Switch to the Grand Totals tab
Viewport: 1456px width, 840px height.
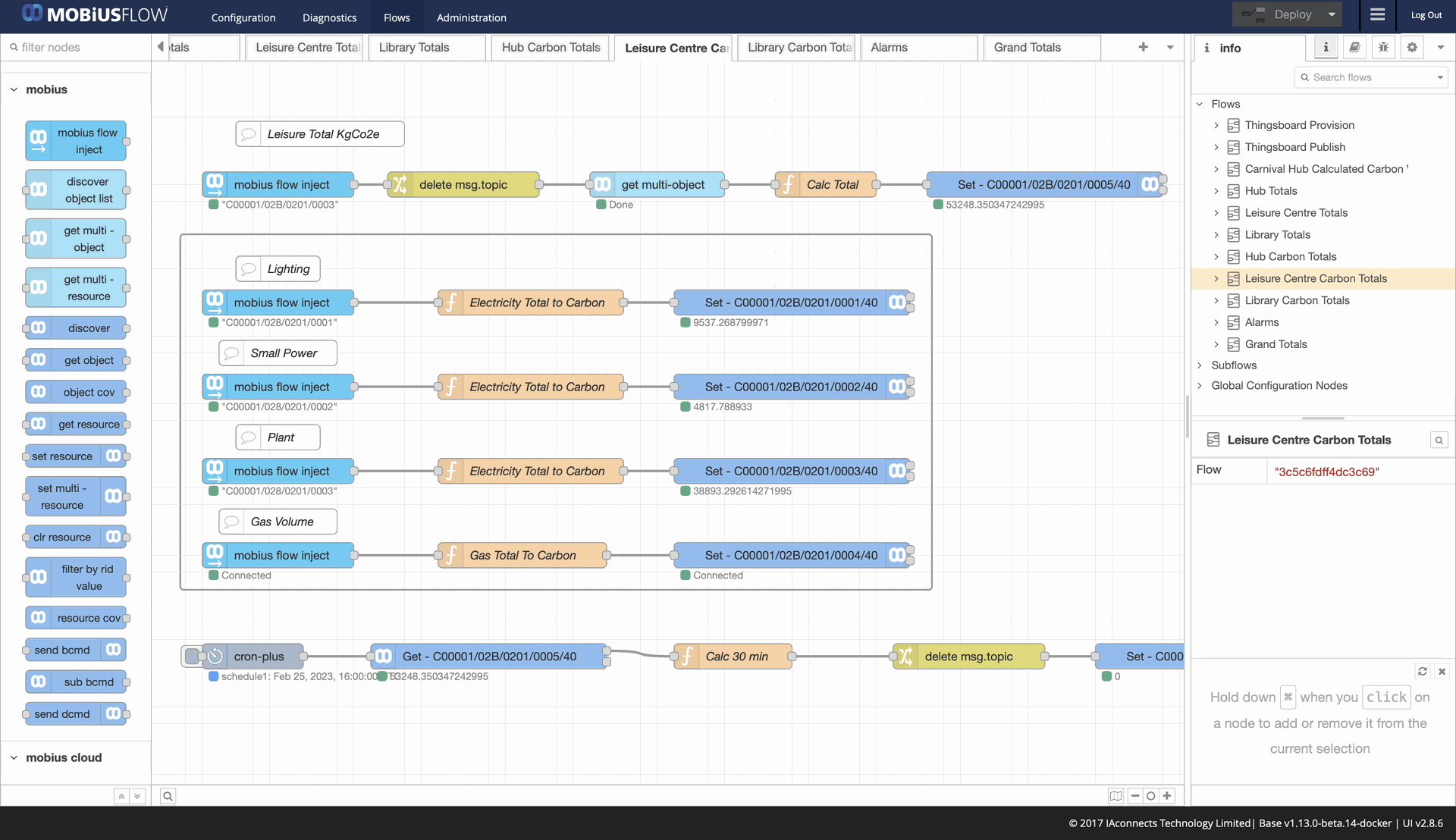point(1027,47)
